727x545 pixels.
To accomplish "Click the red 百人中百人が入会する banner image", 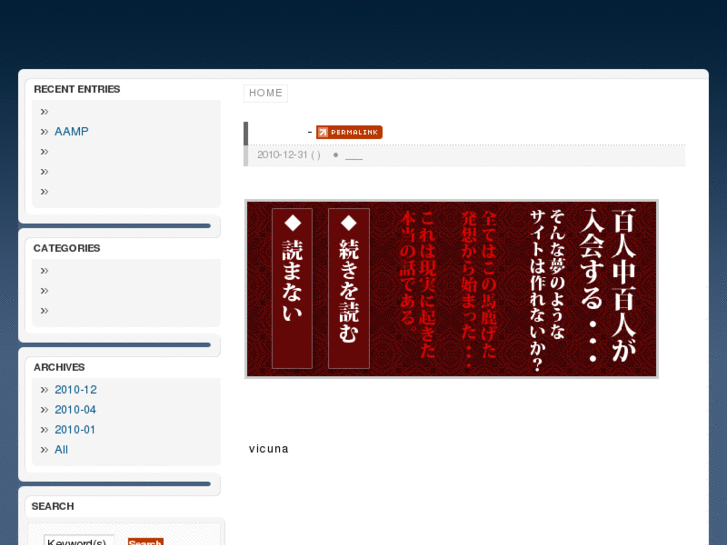I will coord(452,289).
